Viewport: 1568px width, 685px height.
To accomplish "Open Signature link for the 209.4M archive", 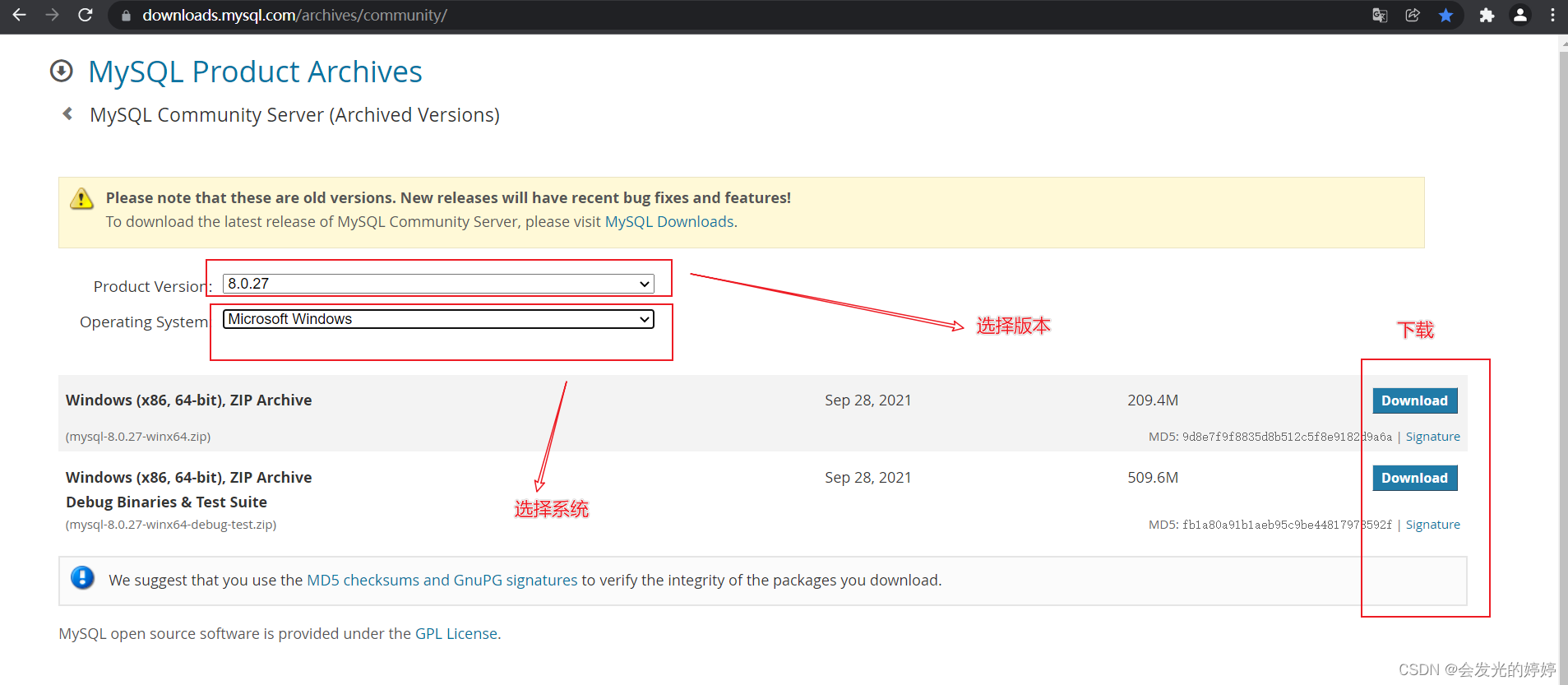I will point(1432,437).
